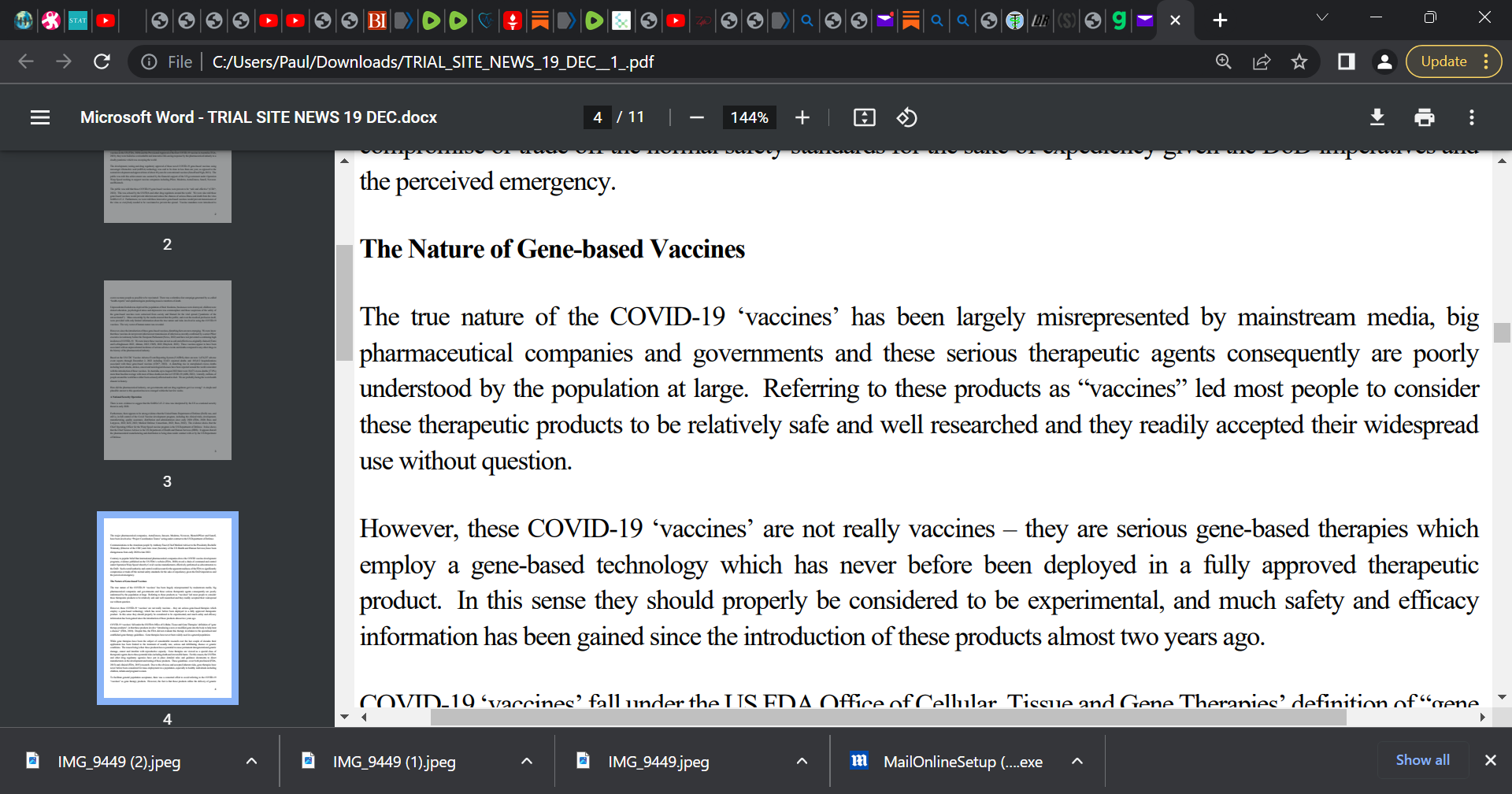1512x794 pixels.
Task: Switch to the DR icon tab
Action: click(1040, 20)
